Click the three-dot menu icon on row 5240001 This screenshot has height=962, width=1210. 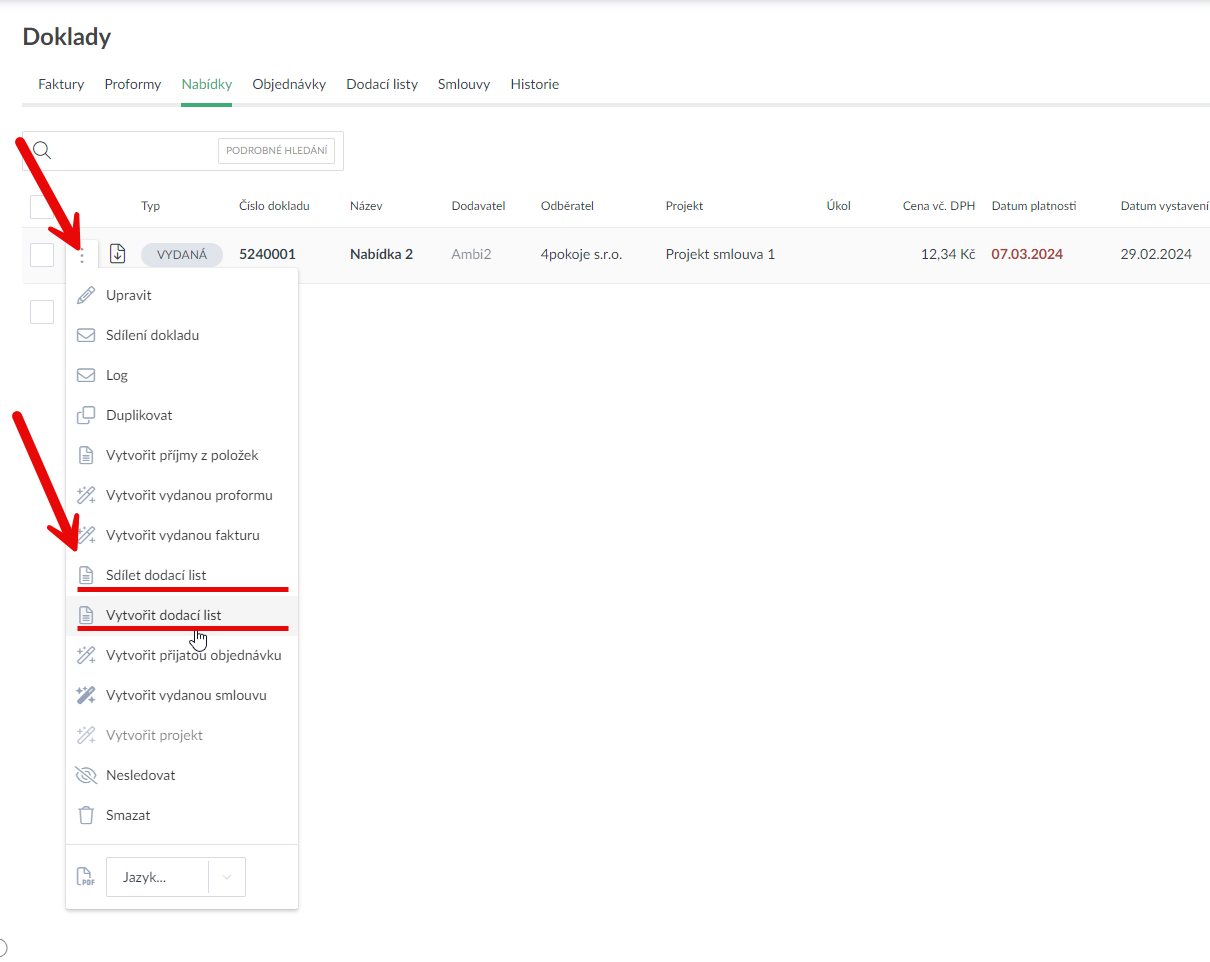point(82,255)
